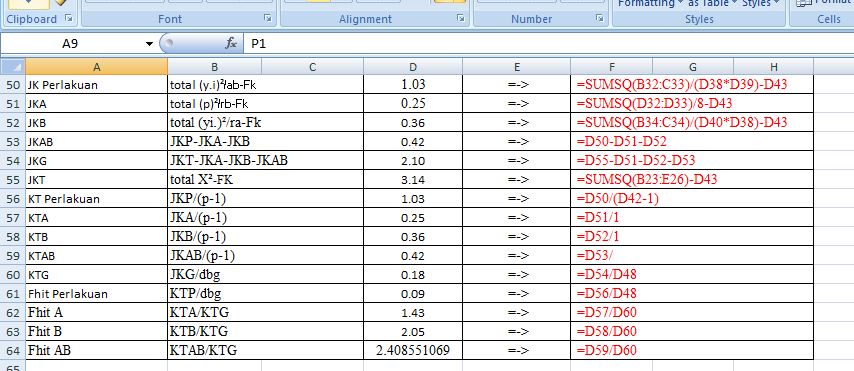Click formula text =D55-D51-D52-D53
The image size is (854, 371).
click(x=636, y=161)
